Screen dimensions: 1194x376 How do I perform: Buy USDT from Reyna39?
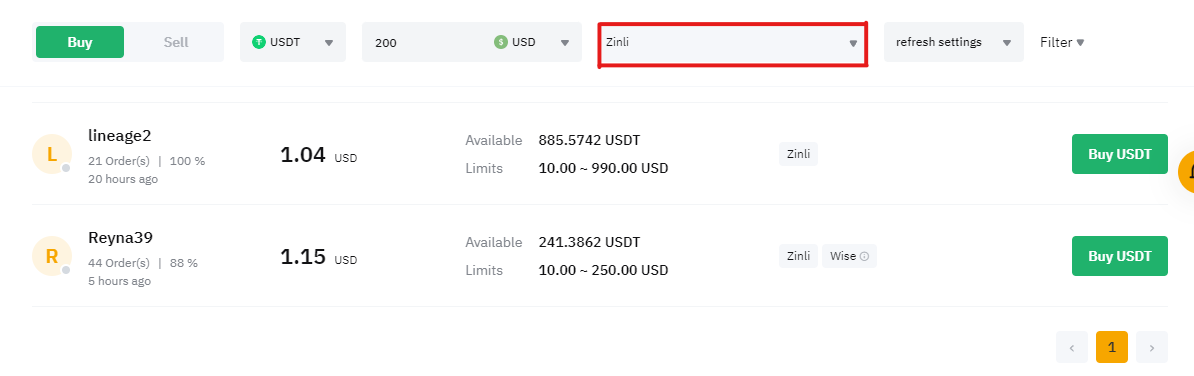coord(1119,257)
